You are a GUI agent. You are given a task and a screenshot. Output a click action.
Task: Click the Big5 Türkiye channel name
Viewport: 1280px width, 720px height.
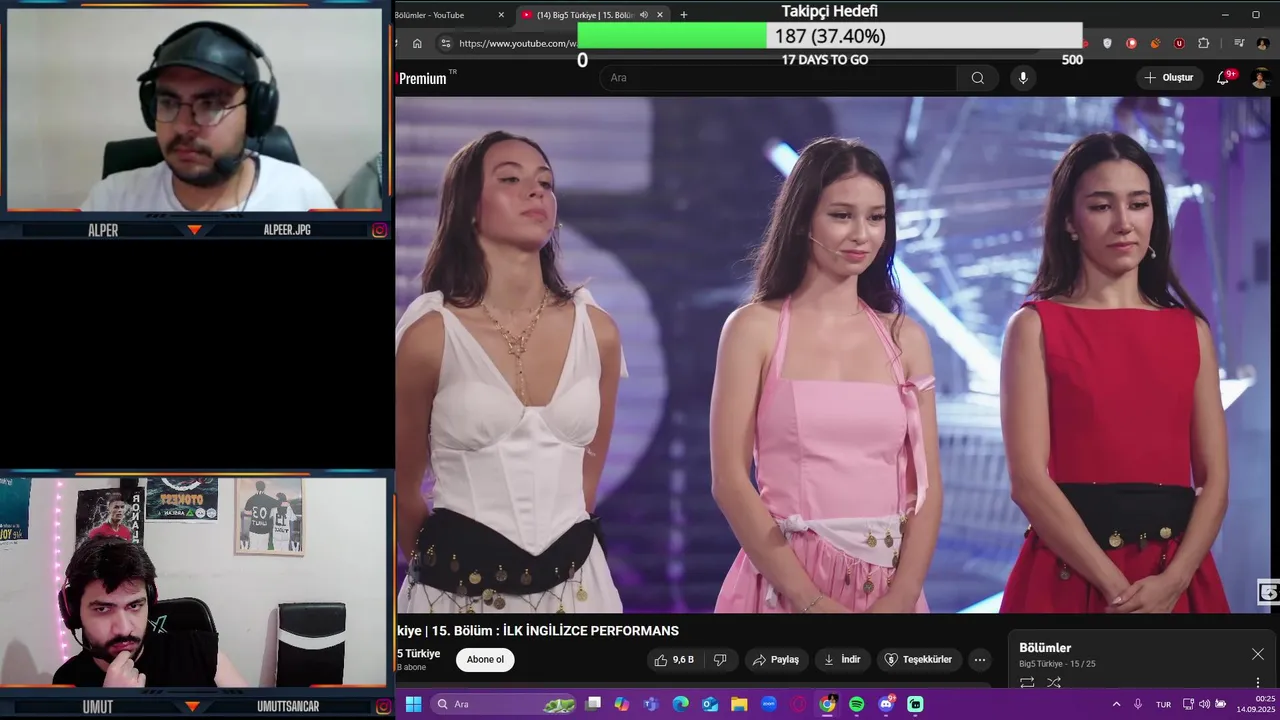(x=419, y=654)
